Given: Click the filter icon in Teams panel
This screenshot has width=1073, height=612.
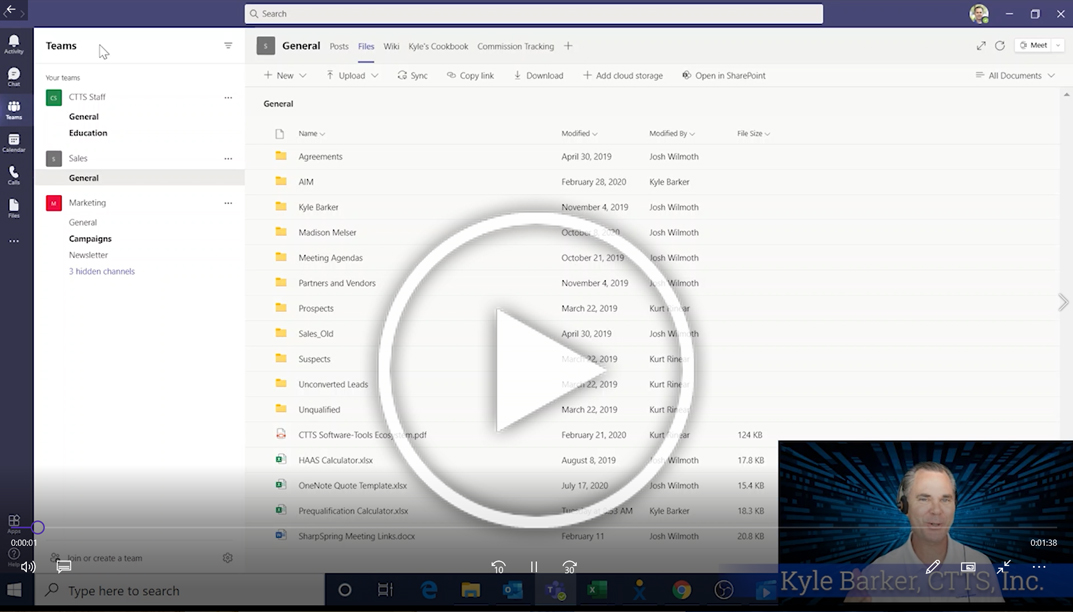Looking at the screenshot, I should click(228, 46).
